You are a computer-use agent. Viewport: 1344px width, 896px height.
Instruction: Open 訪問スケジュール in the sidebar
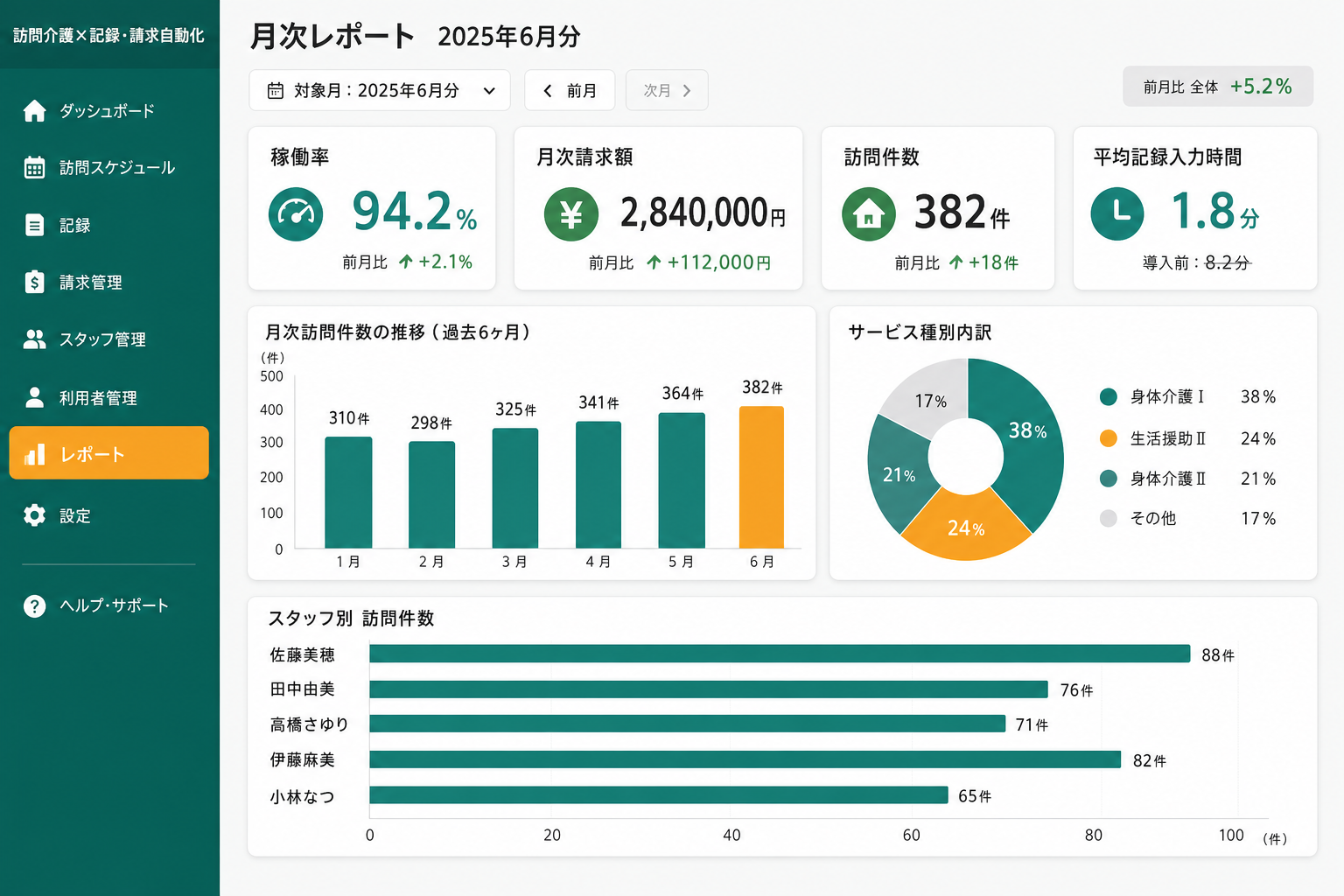click(x=108, y=168)
